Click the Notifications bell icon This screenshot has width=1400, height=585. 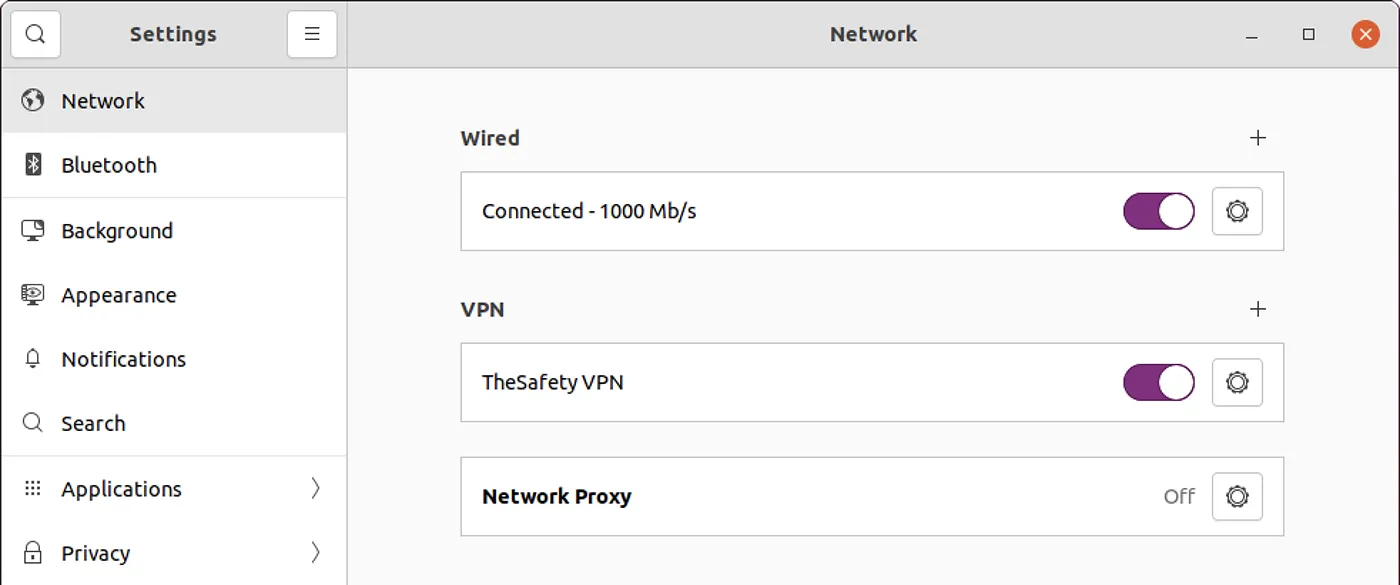click(x=32, y=359)
